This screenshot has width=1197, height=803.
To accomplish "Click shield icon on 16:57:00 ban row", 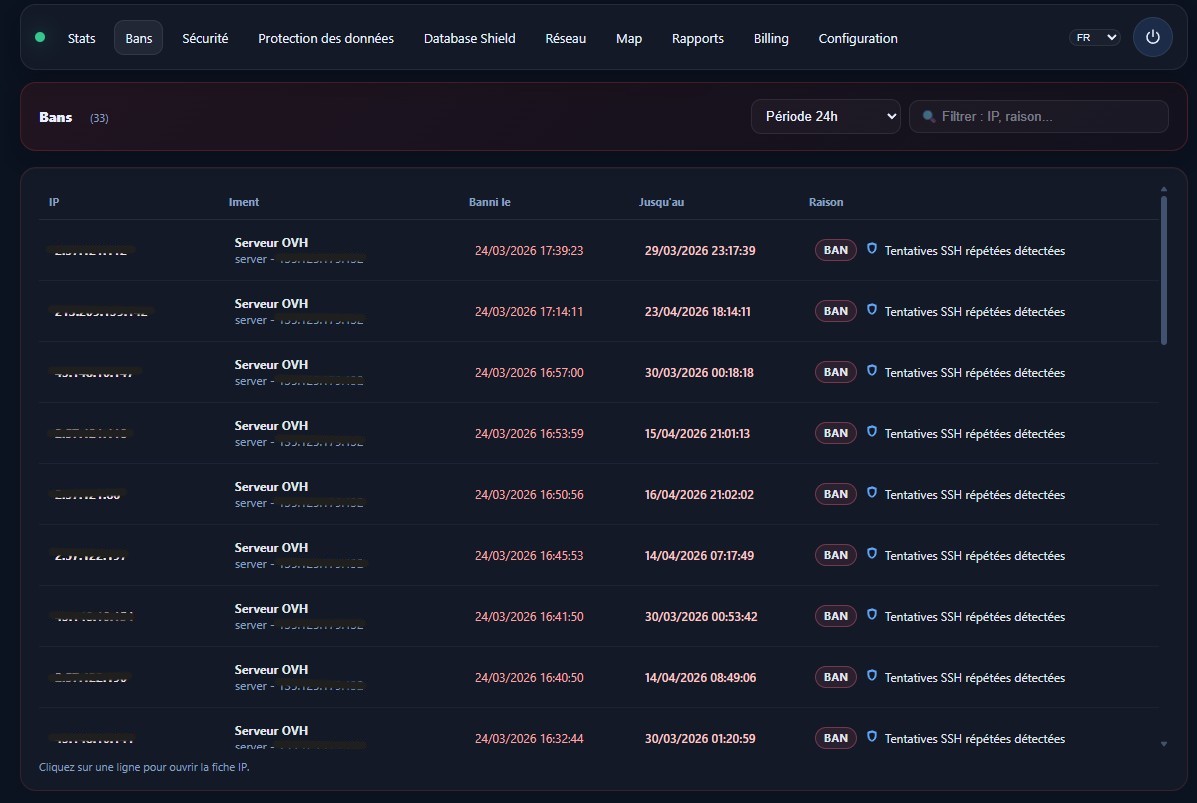I will click(871, 371).
